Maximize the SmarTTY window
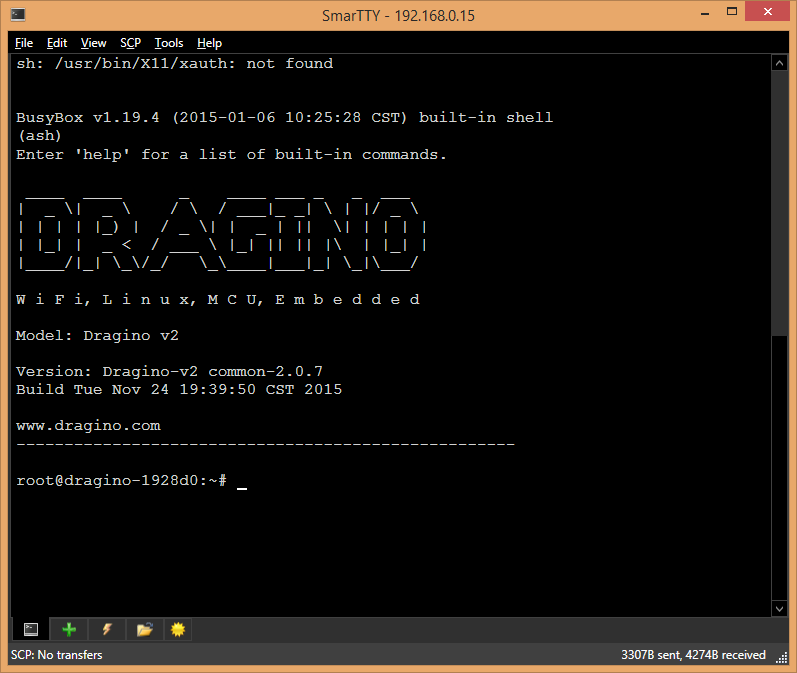Viewport: 797px width, 673px height. pos(731,12)
